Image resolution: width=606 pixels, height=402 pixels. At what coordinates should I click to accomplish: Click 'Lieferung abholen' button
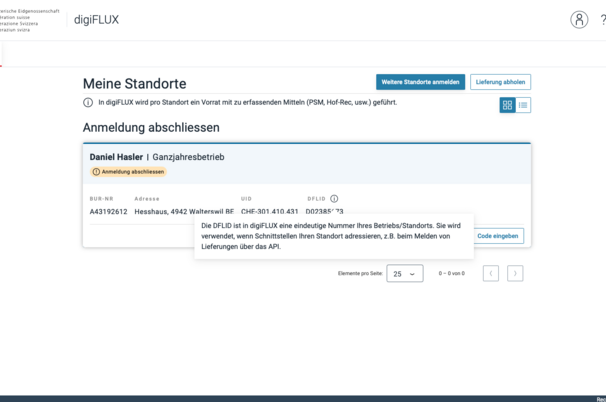click(500, 82)
